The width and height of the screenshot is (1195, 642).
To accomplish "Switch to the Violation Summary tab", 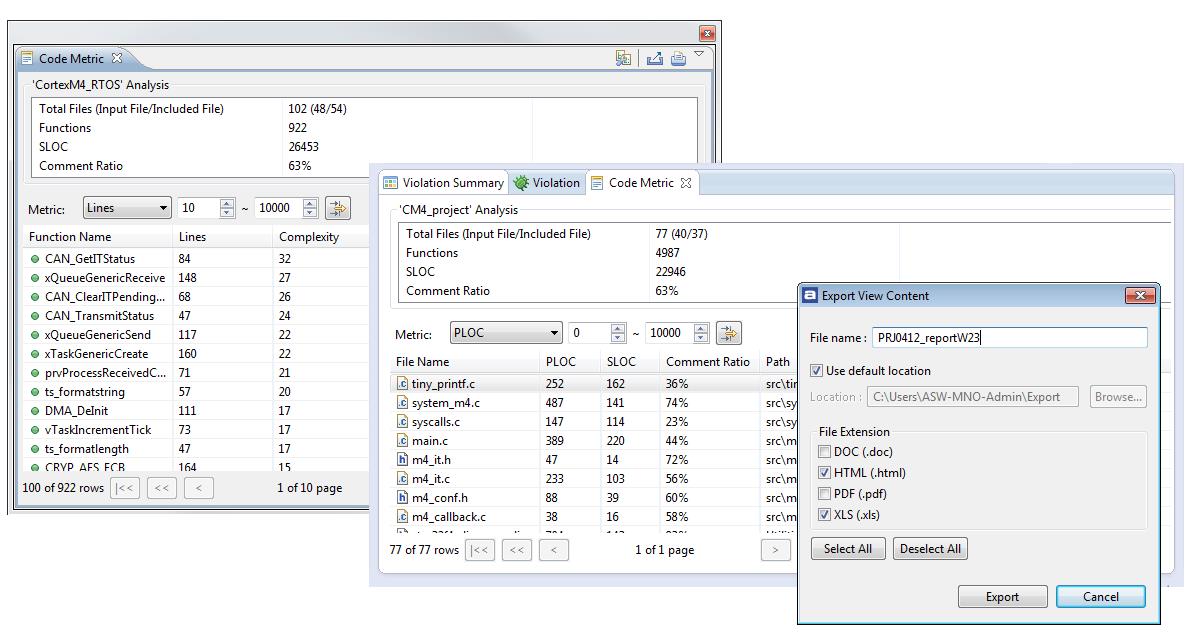I will 443,183.
